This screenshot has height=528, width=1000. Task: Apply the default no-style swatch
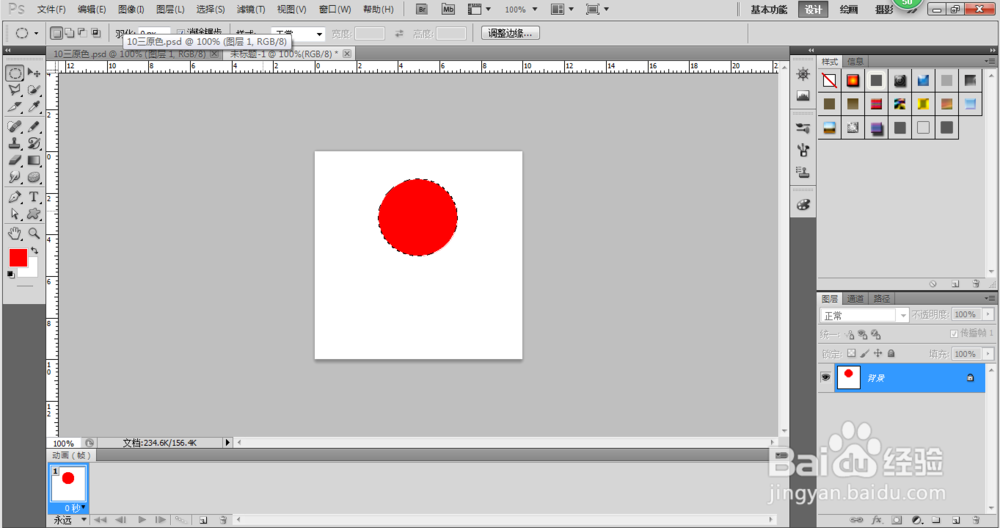pos(829,80)
